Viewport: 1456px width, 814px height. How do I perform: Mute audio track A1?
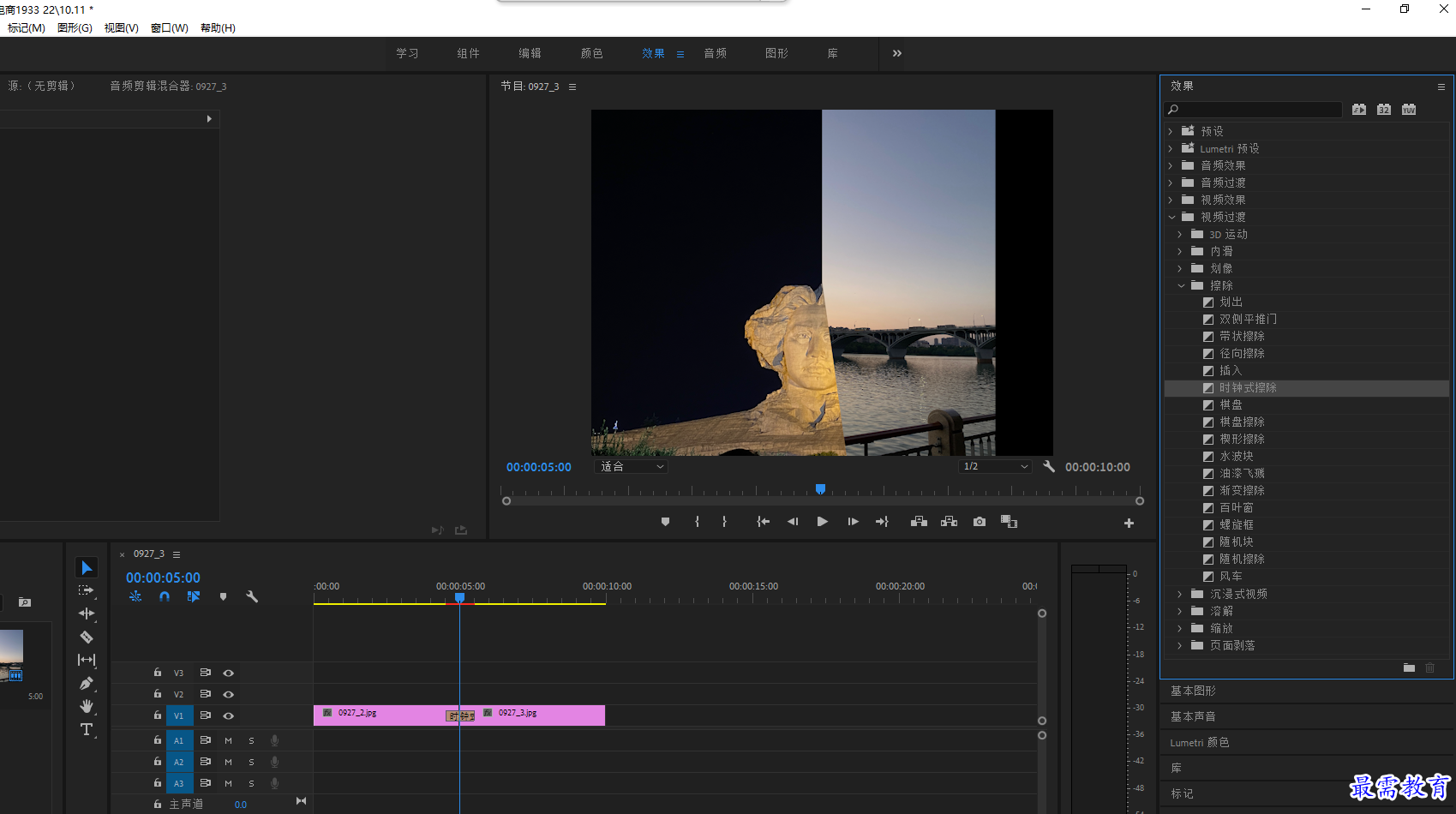tap(228, 740)
